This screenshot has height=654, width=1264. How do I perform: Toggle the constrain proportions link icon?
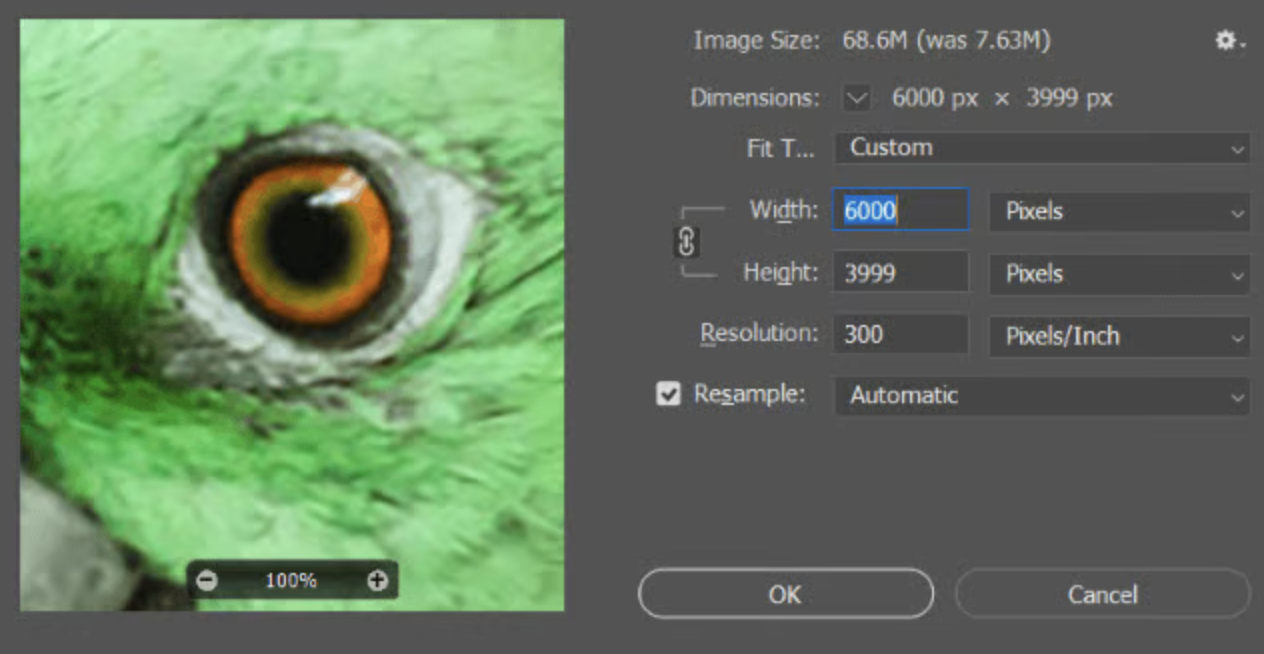point(686,242)
